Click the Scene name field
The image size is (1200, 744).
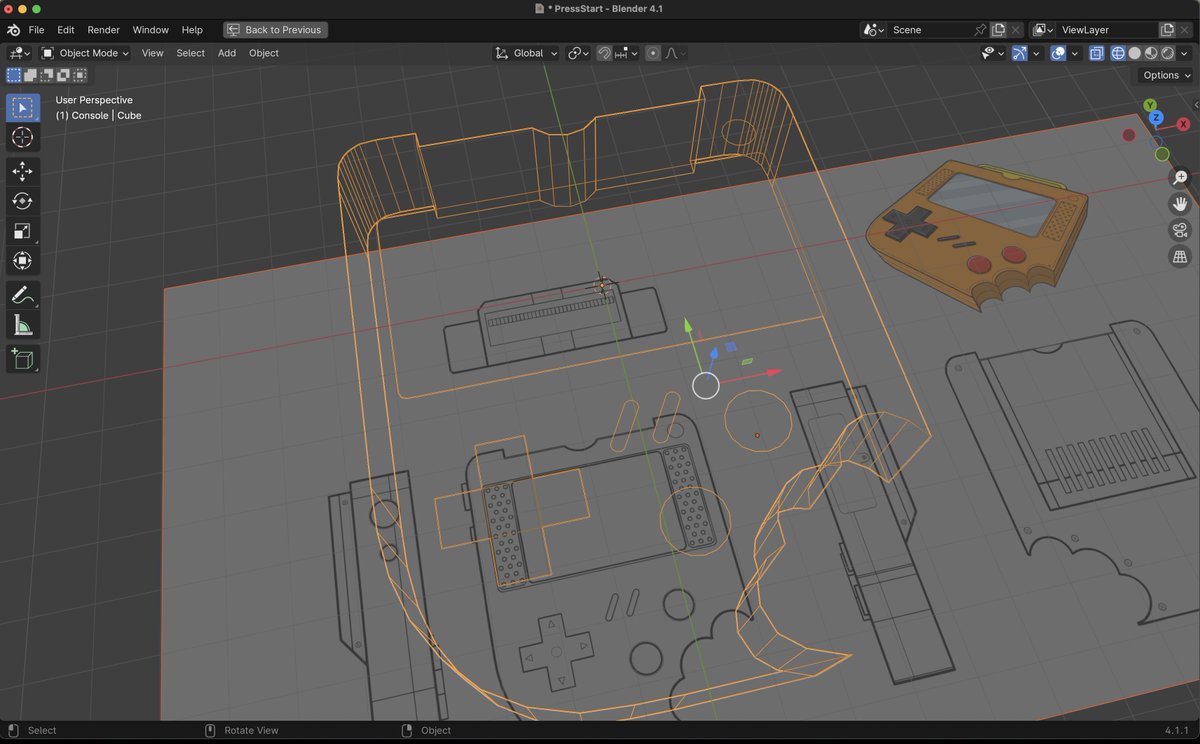930,30
